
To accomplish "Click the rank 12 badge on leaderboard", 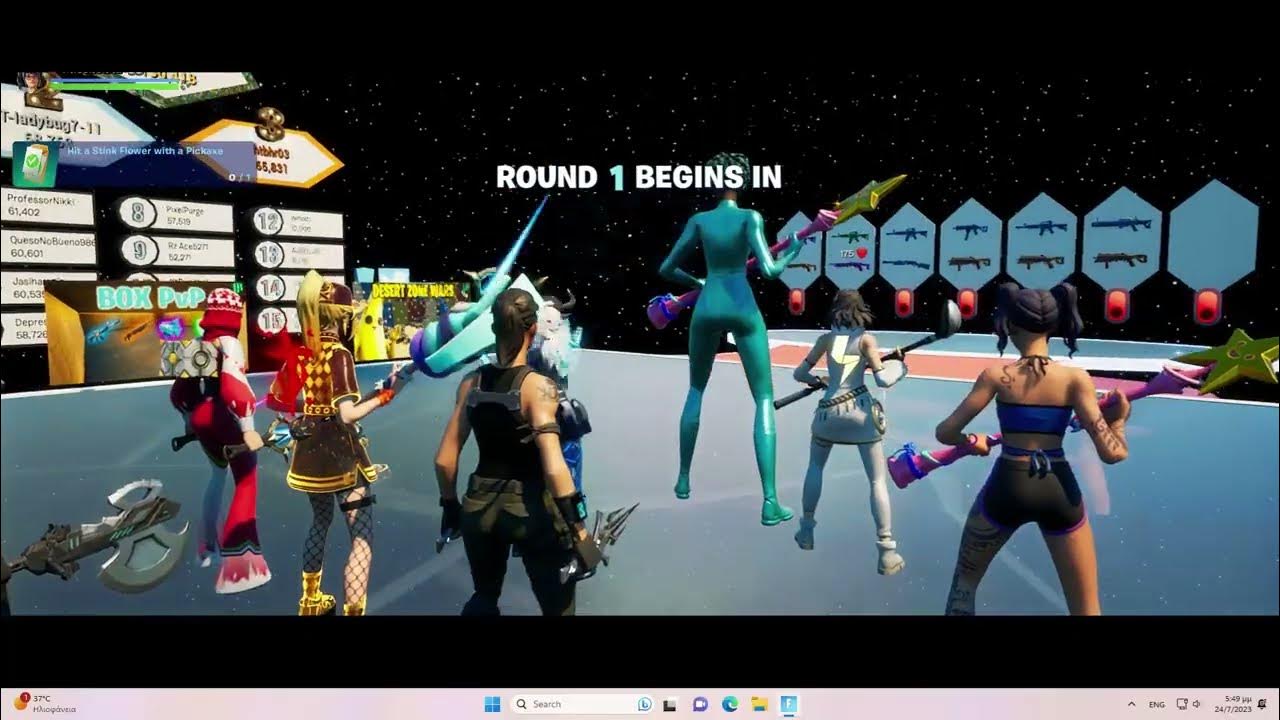I will (x=267, y=221).
